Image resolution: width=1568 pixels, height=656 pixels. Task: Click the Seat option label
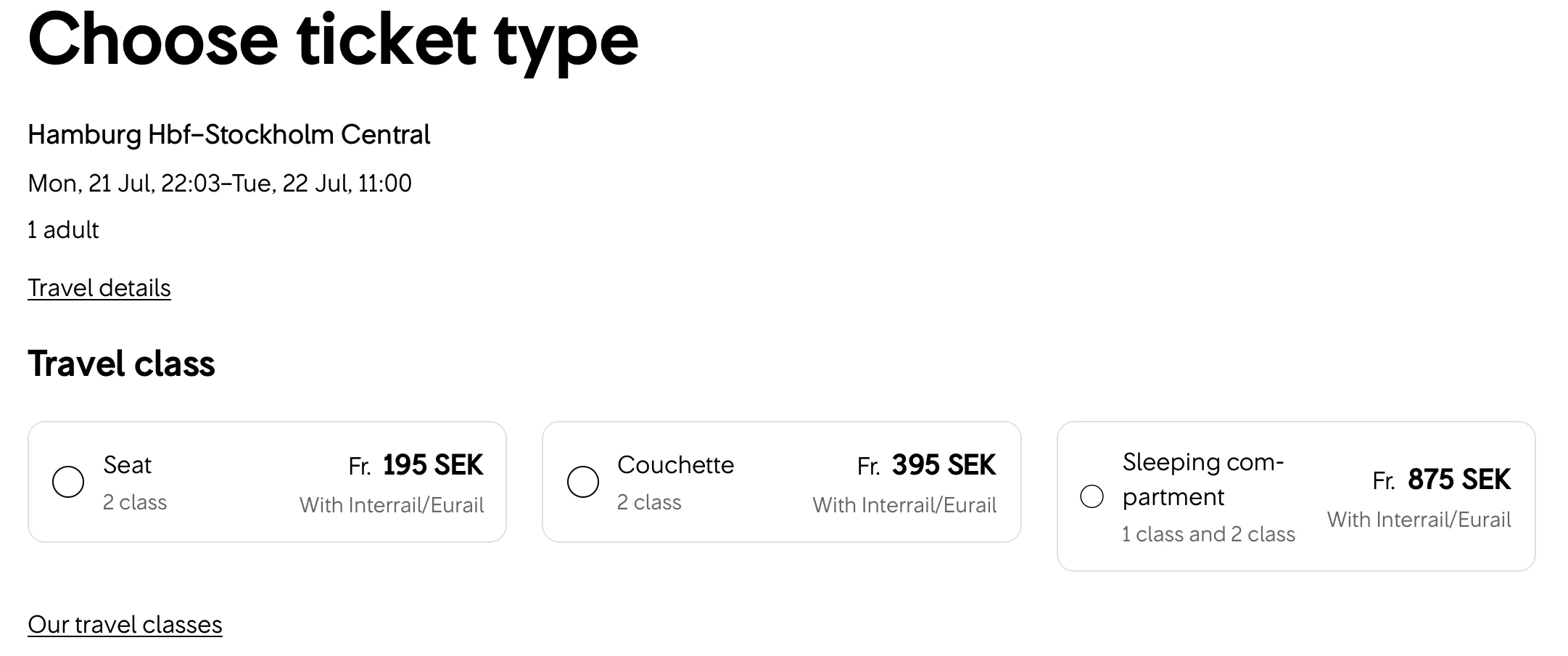pyautogui.click(x=128, y=465)
